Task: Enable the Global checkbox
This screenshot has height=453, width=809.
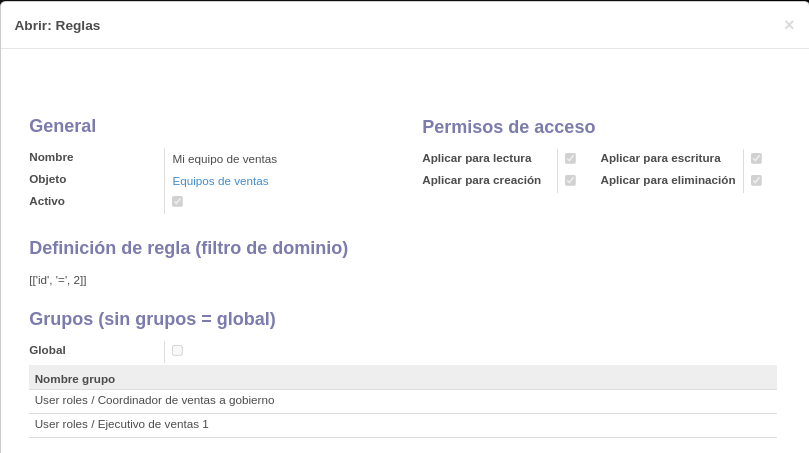Action: [177, 350]
